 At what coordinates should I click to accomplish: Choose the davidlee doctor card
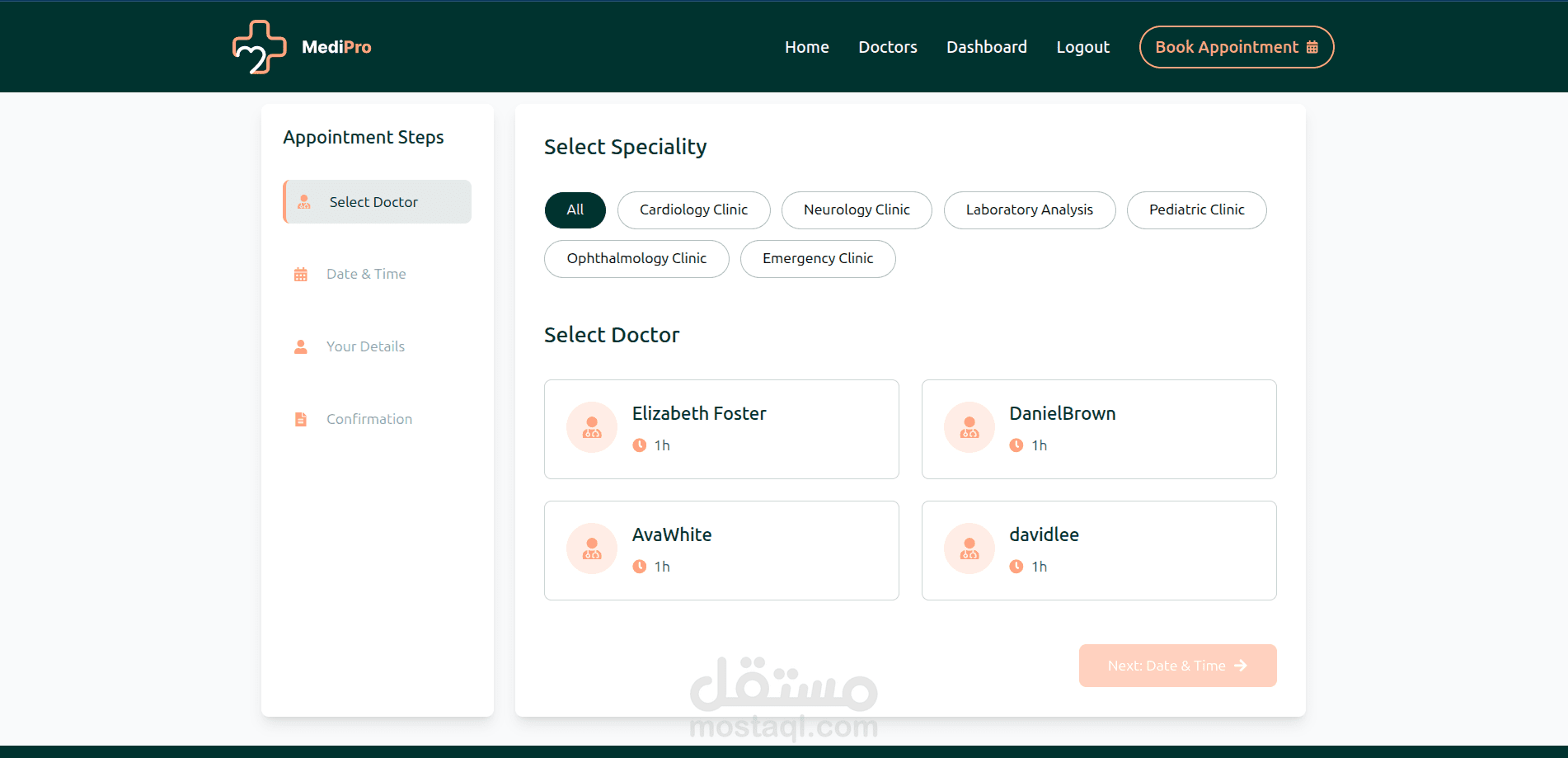[1099, 550]
